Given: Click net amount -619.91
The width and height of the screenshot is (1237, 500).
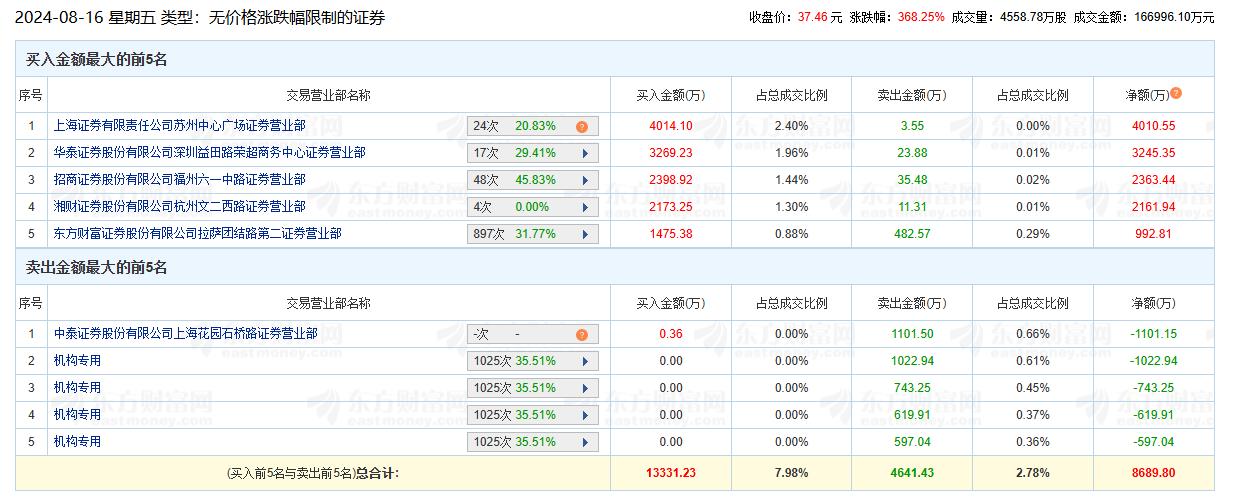Looking at the screenshot, I should (x=1153, y=415).
